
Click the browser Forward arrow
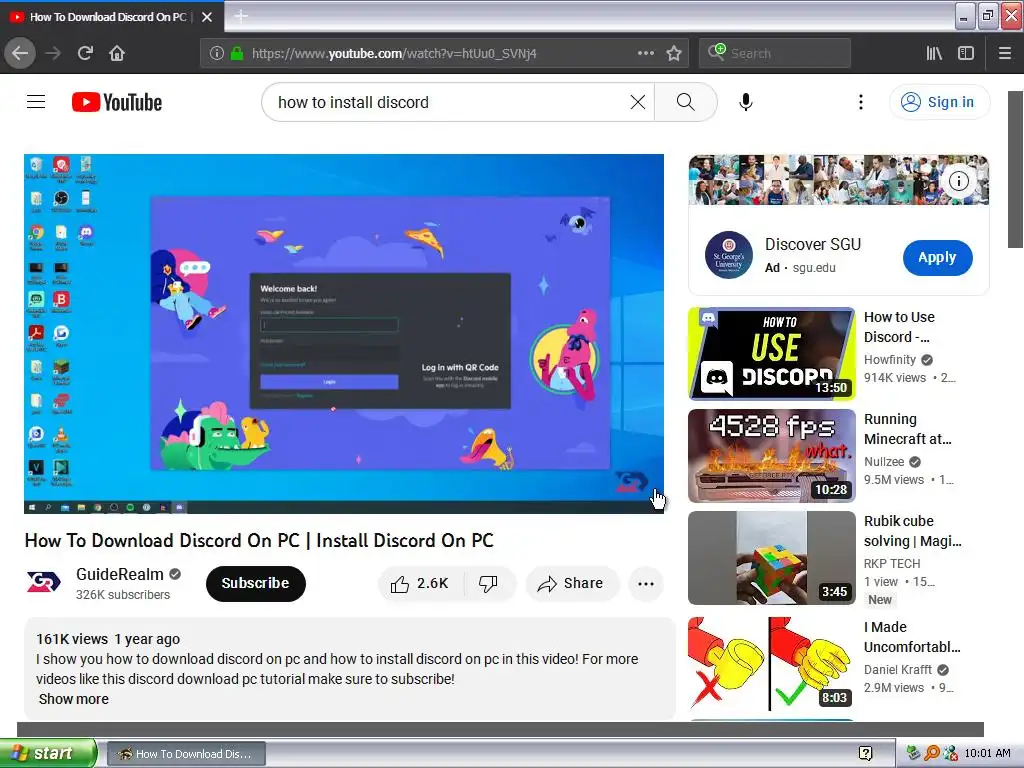coord(53,53)
